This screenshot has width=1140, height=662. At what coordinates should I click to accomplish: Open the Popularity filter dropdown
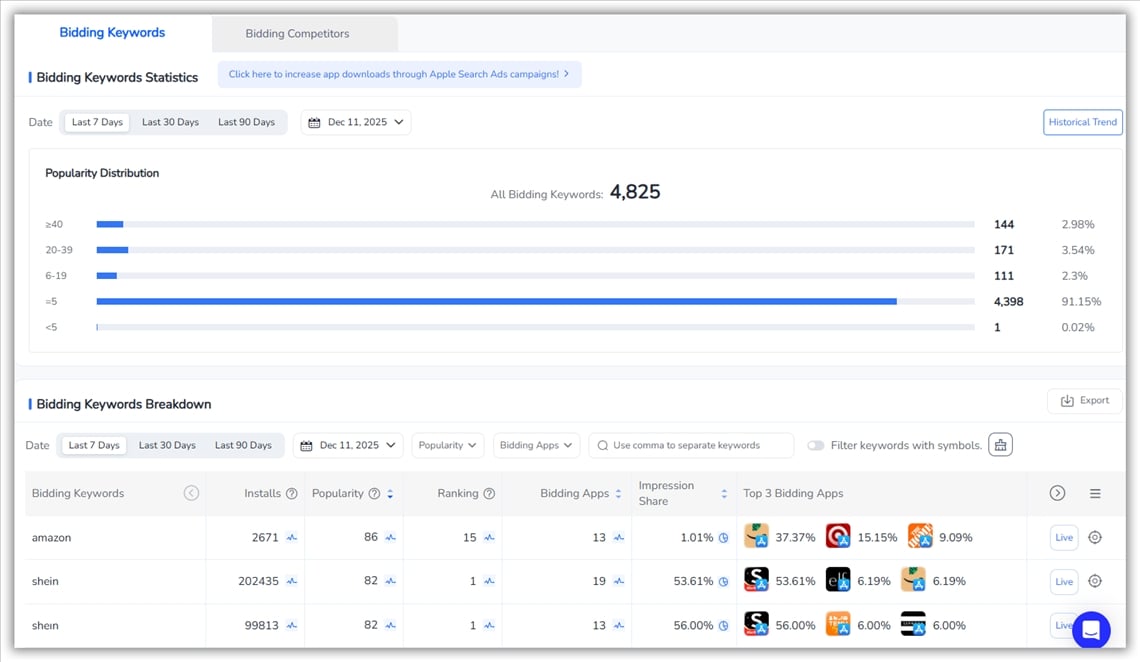point(447,445)
